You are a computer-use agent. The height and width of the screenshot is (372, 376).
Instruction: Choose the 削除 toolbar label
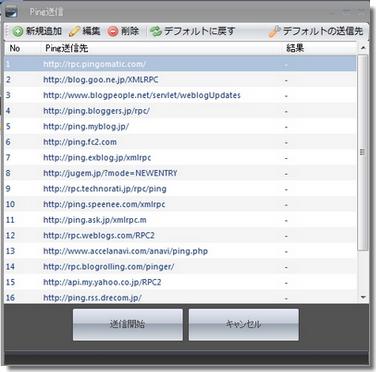(x=130, y=31)
